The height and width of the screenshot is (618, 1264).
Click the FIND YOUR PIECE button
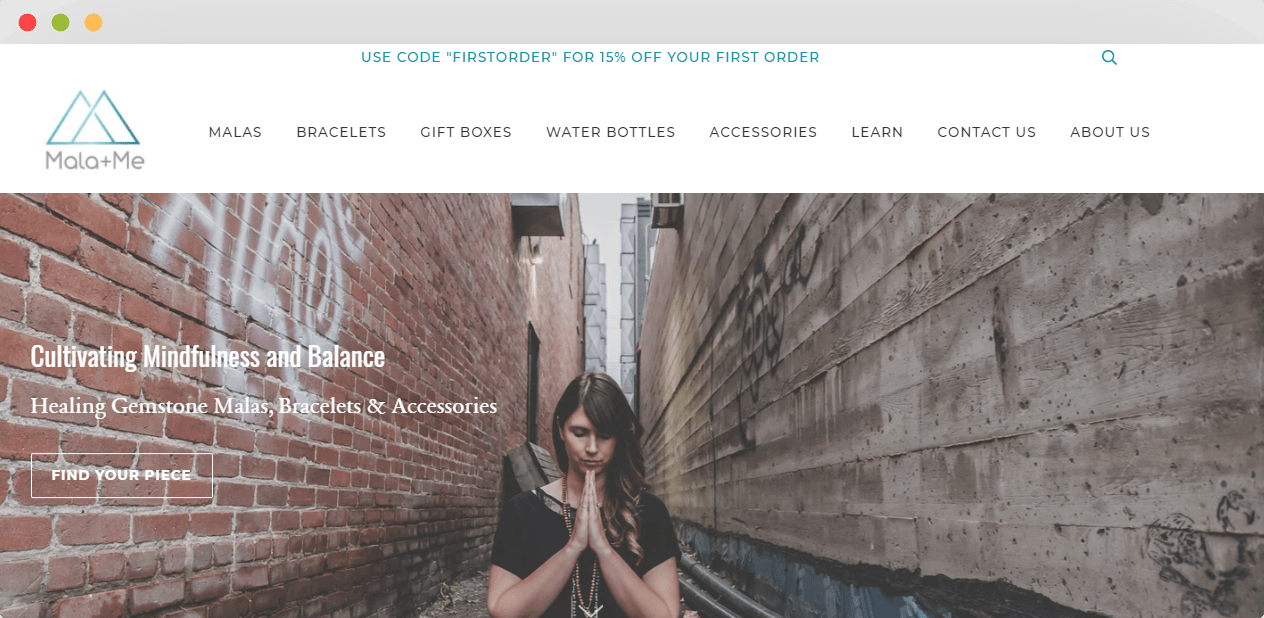[122, 475]
